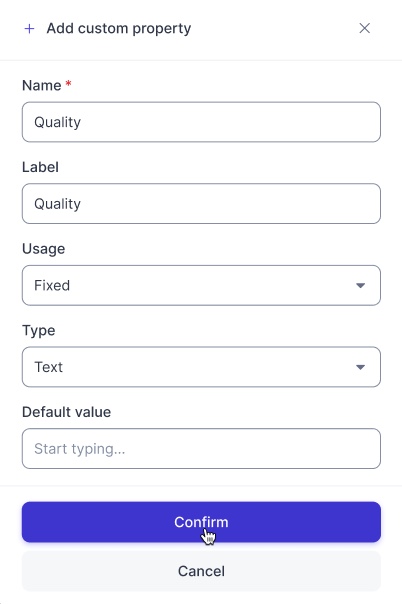Click the arrow icon in Usage dropdown

(360, 285)
